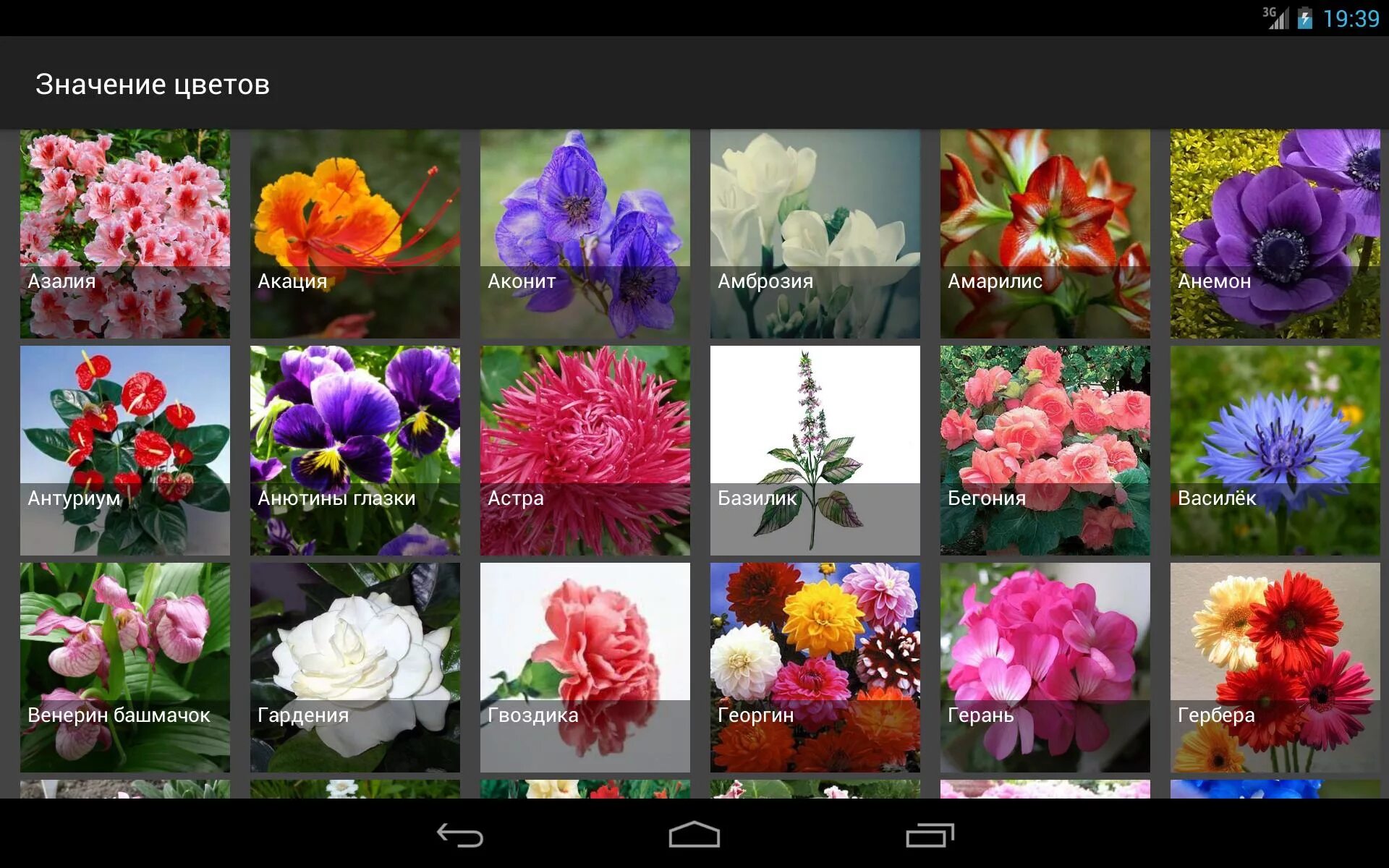Select the Антуриум flower thumbnail
The image size is (1389, 868).
click(125, 451)
